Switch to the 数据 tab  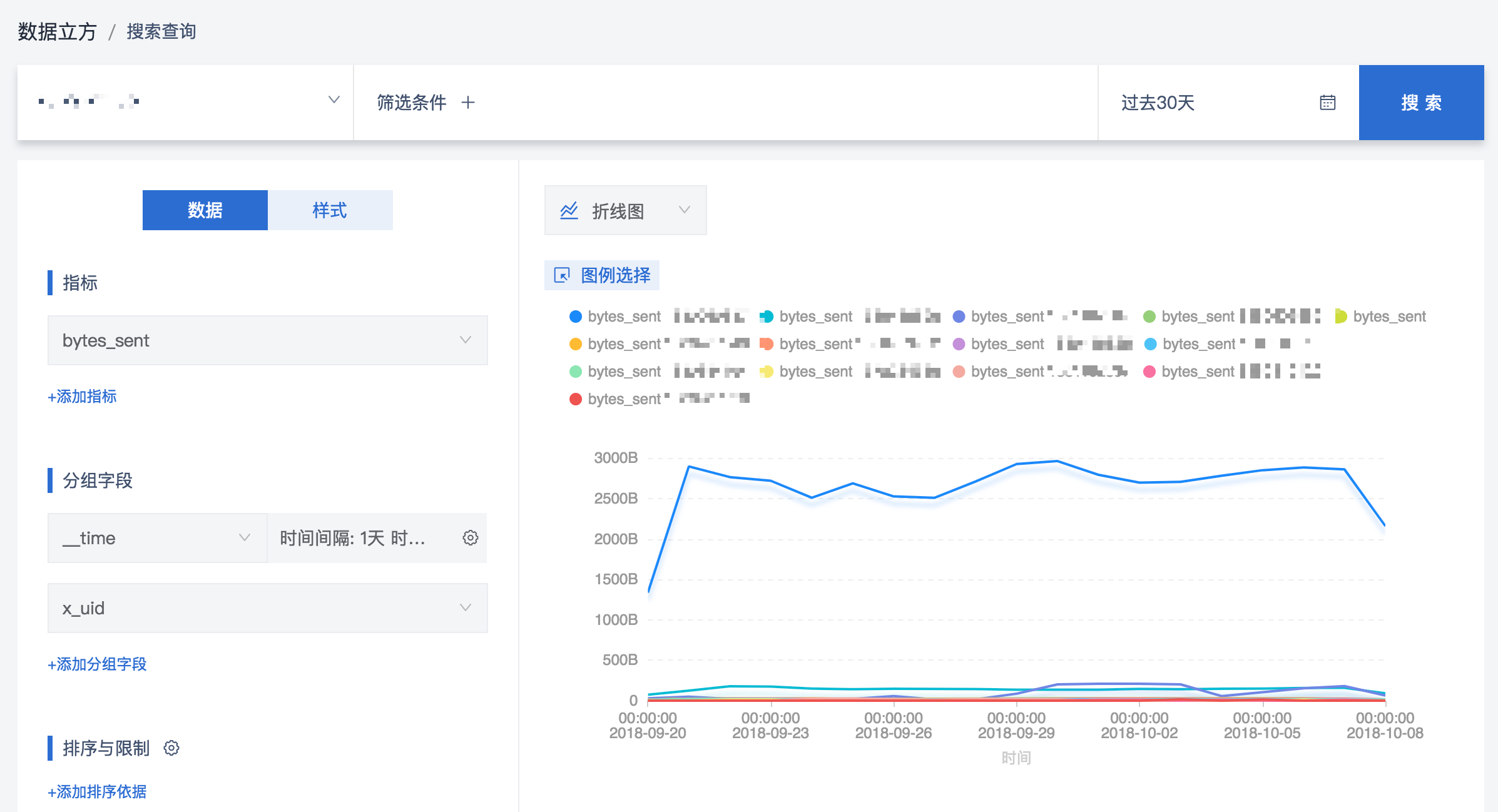click(x=205, y=210)
